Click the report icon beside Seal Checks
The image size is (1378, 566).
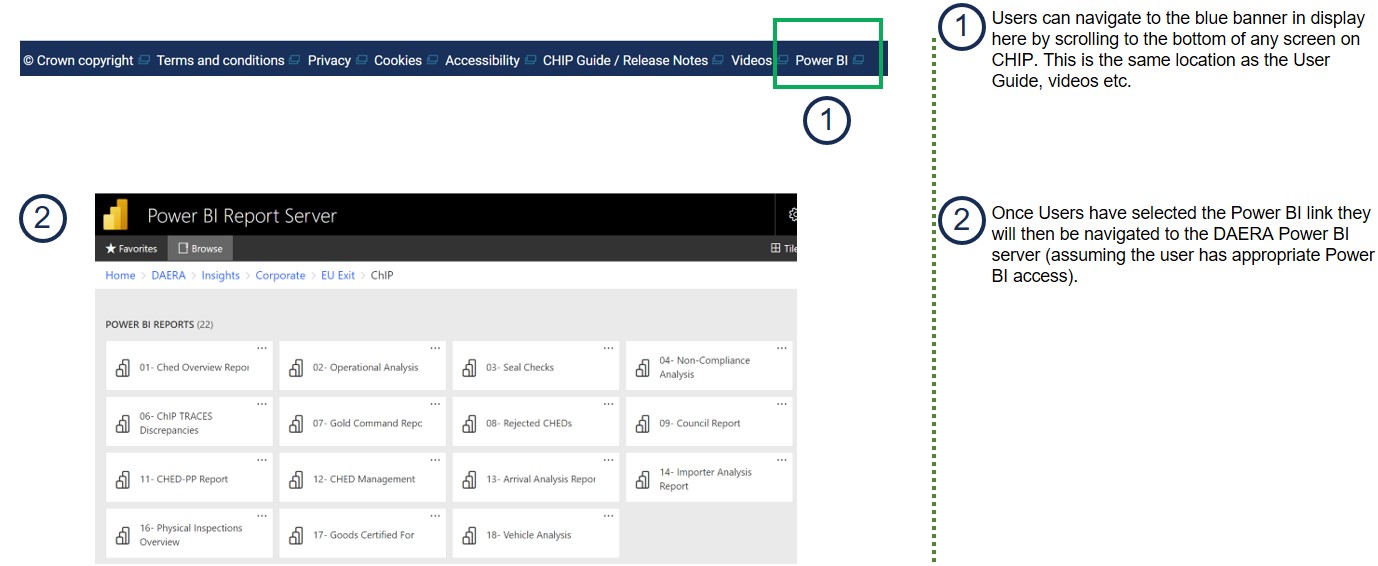[470, 368]
